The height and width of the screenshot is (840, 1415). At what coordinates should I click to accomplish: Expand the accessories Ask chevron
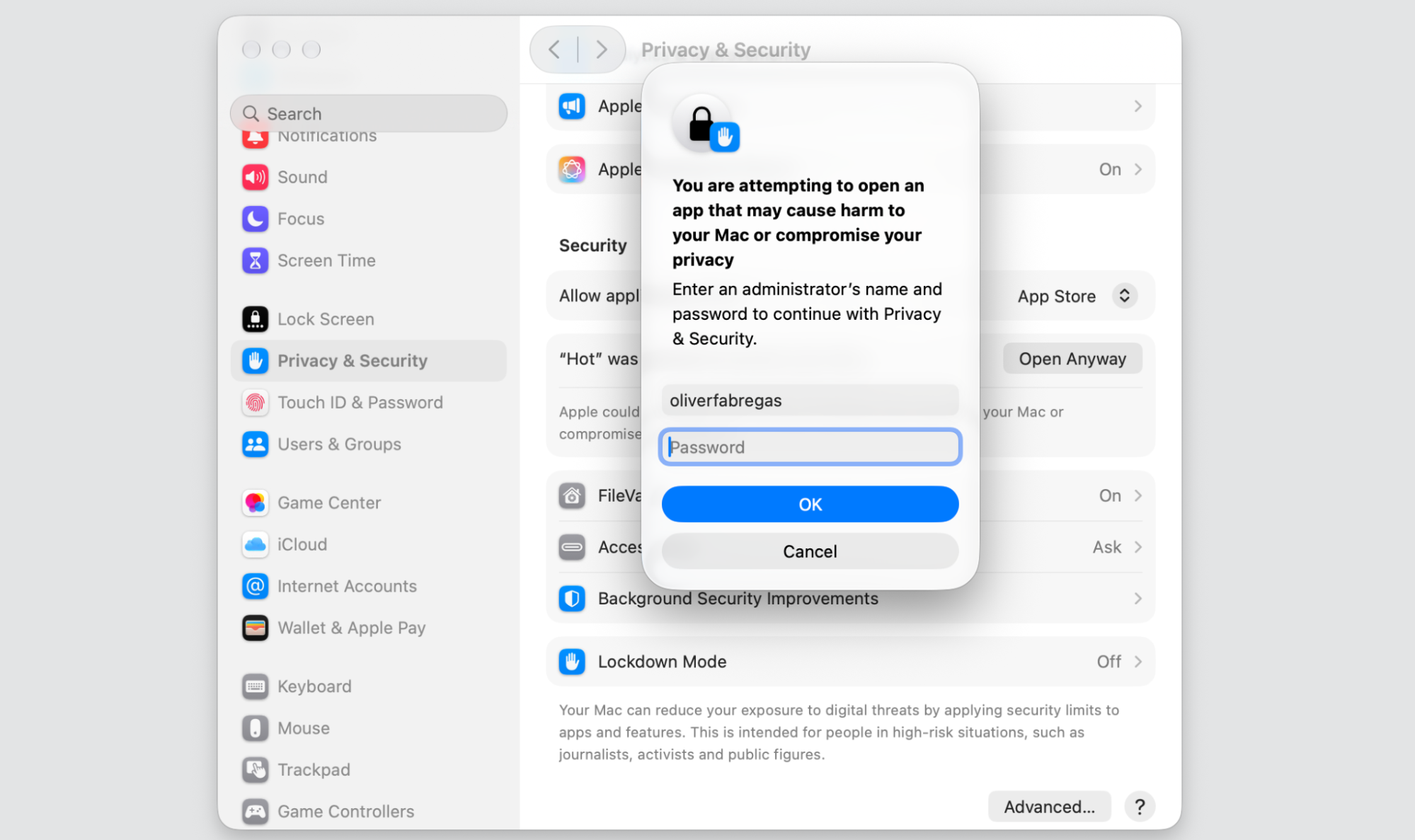1138,547
